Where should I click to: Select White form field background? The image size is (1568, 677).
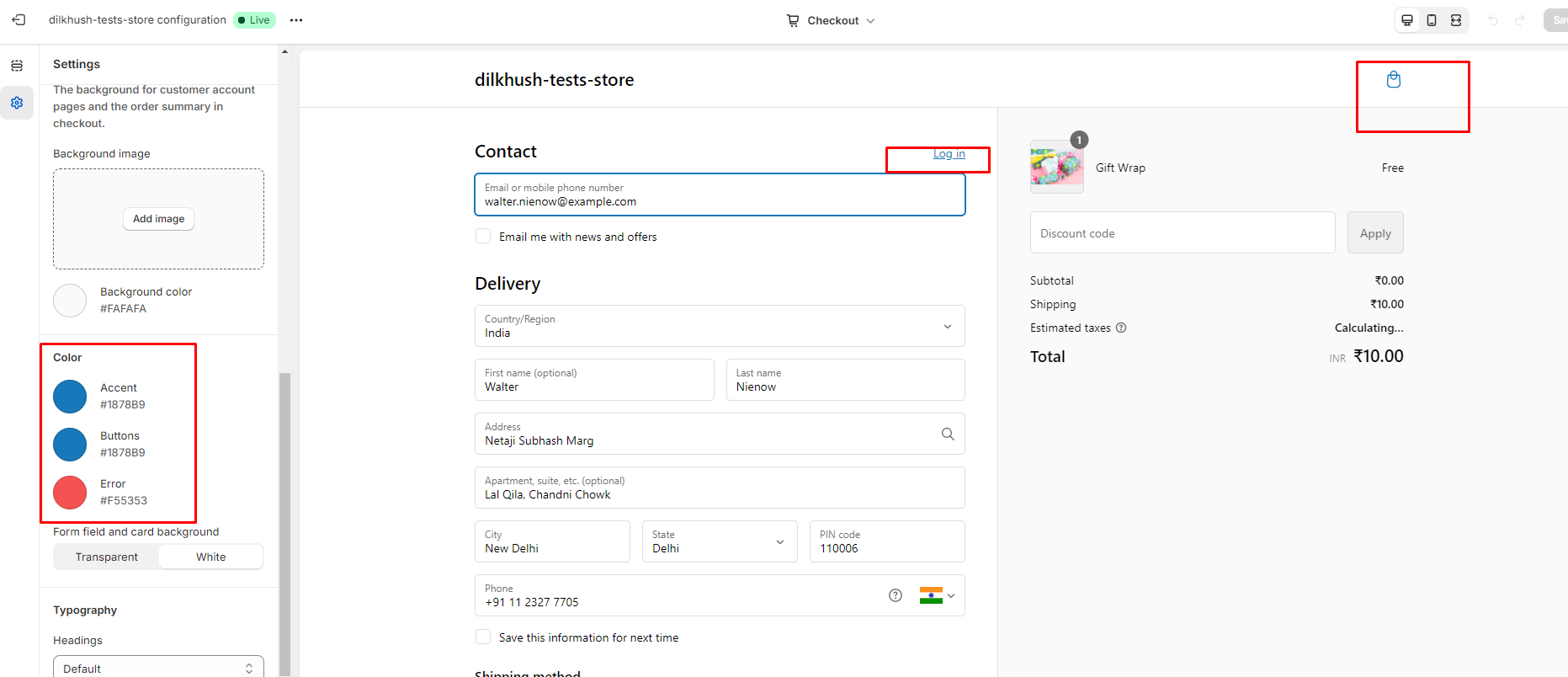coord(211,557)
